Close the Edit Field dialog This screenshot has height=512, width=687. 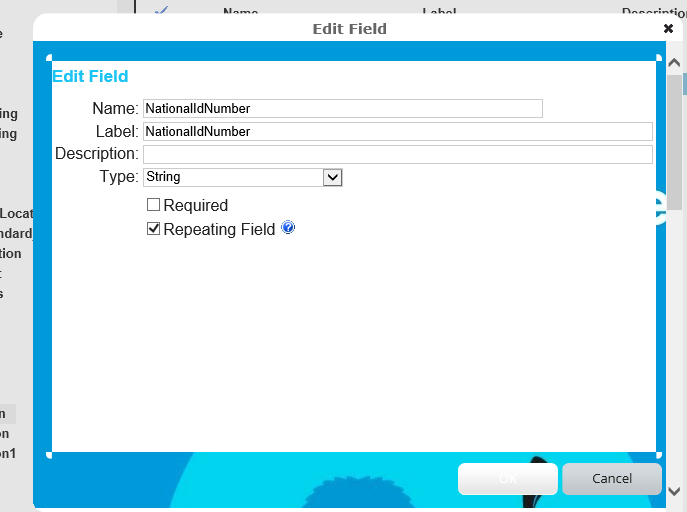(668, 29)
